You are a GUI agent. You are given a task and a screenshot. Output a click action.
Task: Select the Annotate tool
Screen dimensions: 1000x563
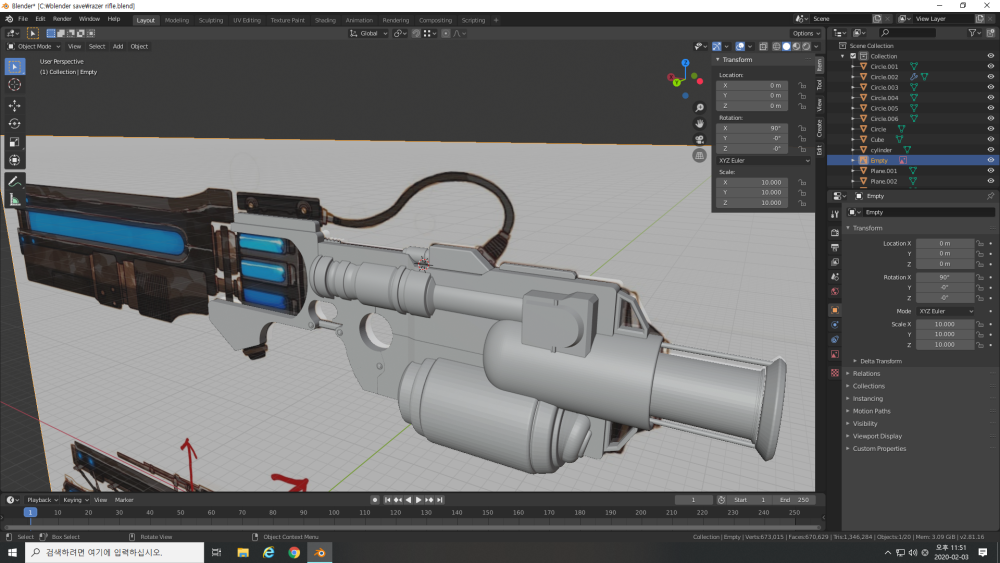15,182
